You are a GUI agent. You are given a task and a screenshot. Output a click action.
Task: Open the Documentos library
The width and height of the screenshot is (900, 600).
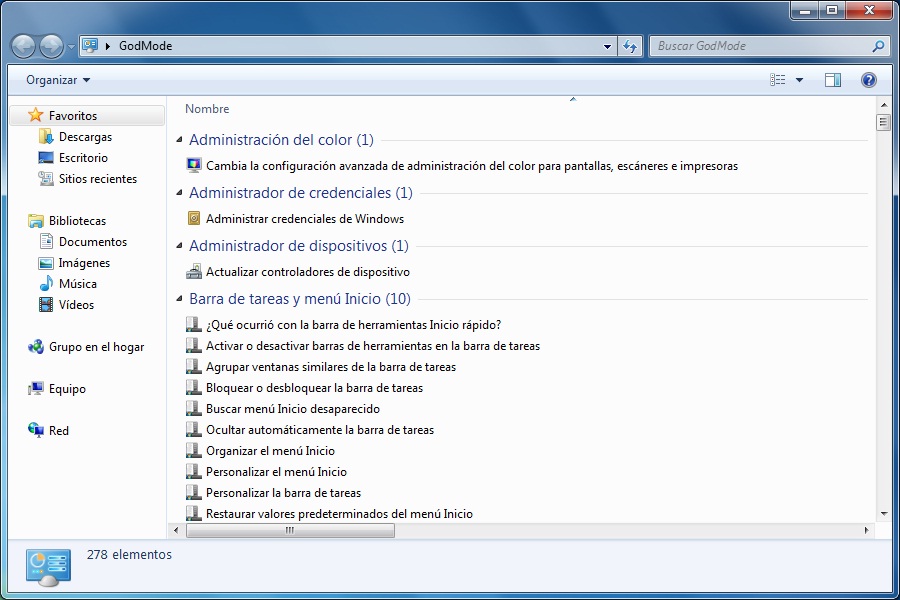point(92,242)
